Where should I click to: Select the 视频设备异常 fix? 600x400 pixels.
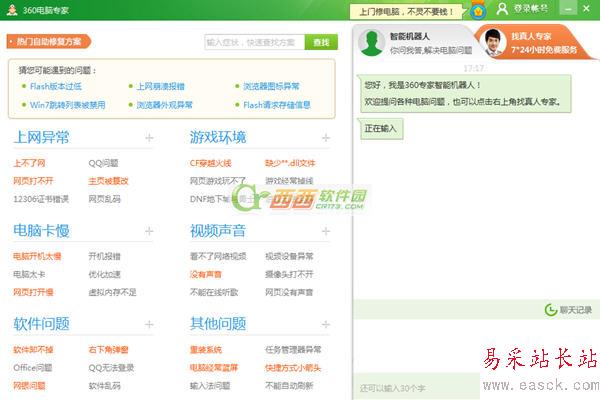(289, 256)
